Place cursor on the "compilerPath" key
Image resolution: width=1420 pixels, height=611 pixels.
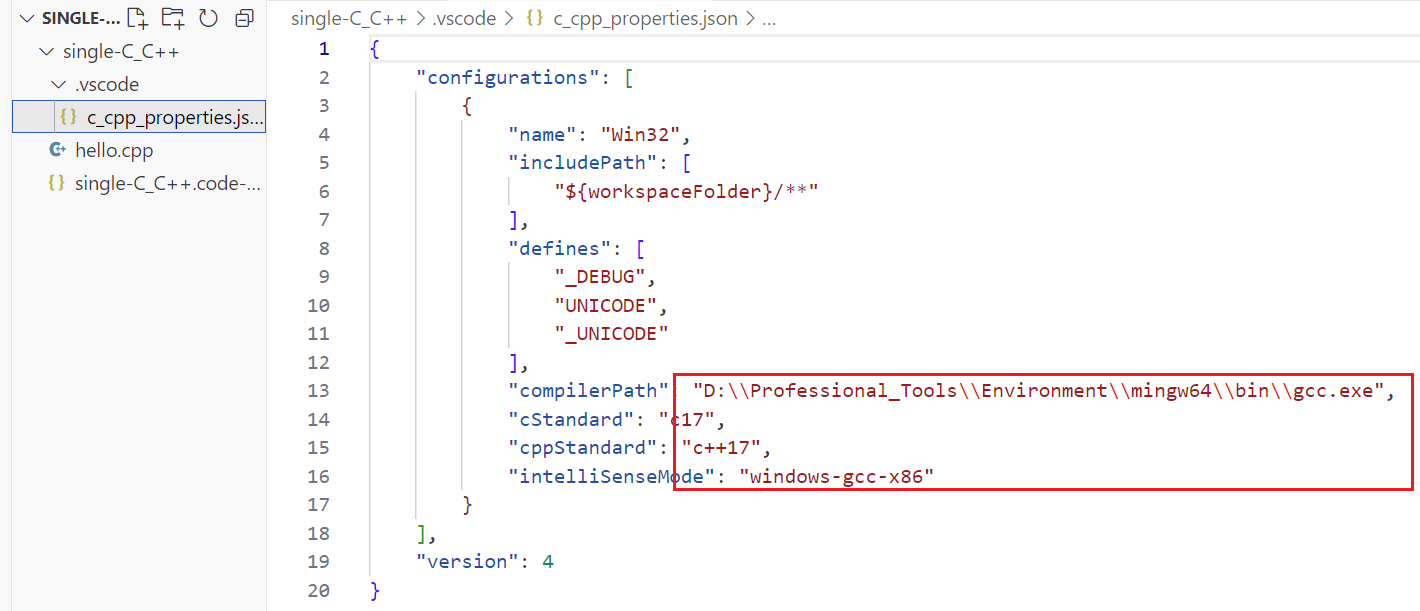(x=587, y=390)
